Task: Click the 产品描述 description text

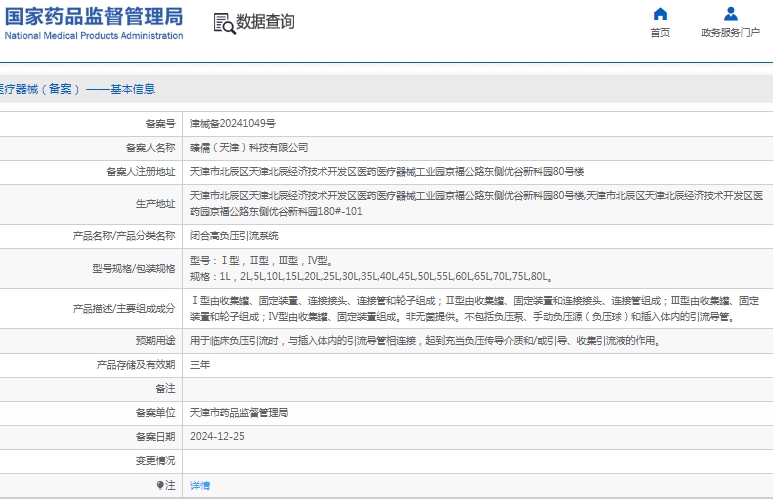Action: (x=475, y=309)
